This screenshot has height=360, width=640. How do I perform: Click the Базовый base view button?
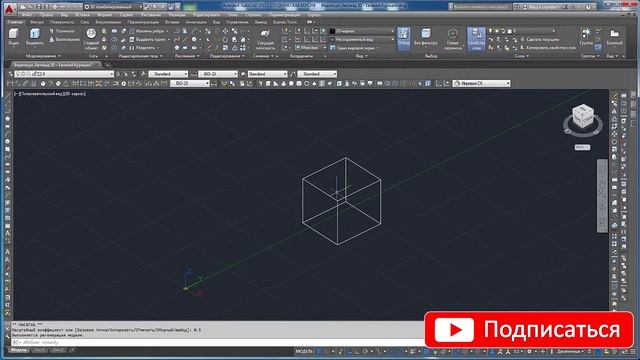click(x=614, y=37)
